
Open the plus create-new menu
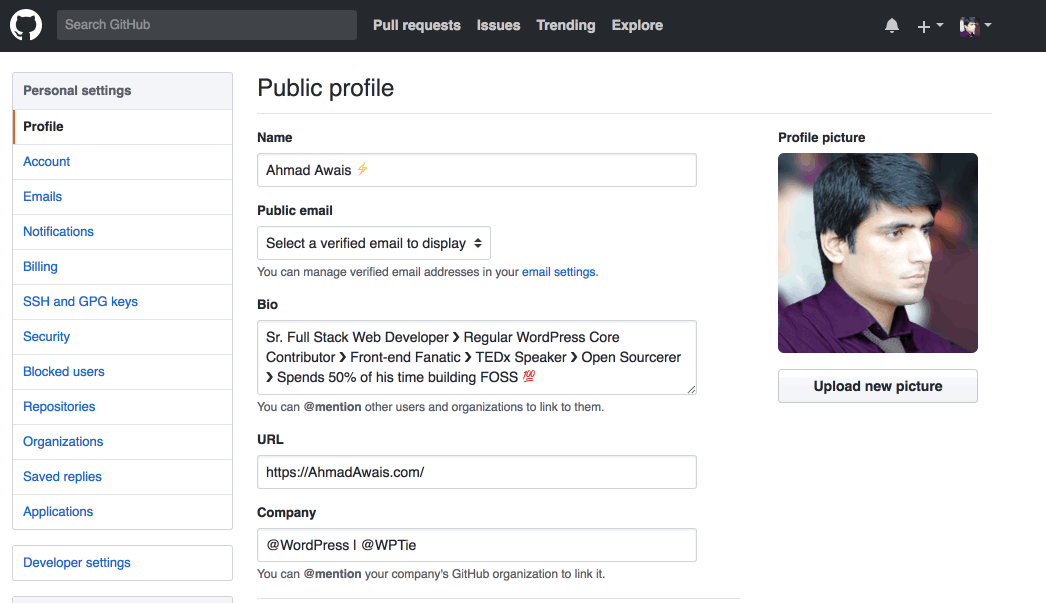pos(929,26)
